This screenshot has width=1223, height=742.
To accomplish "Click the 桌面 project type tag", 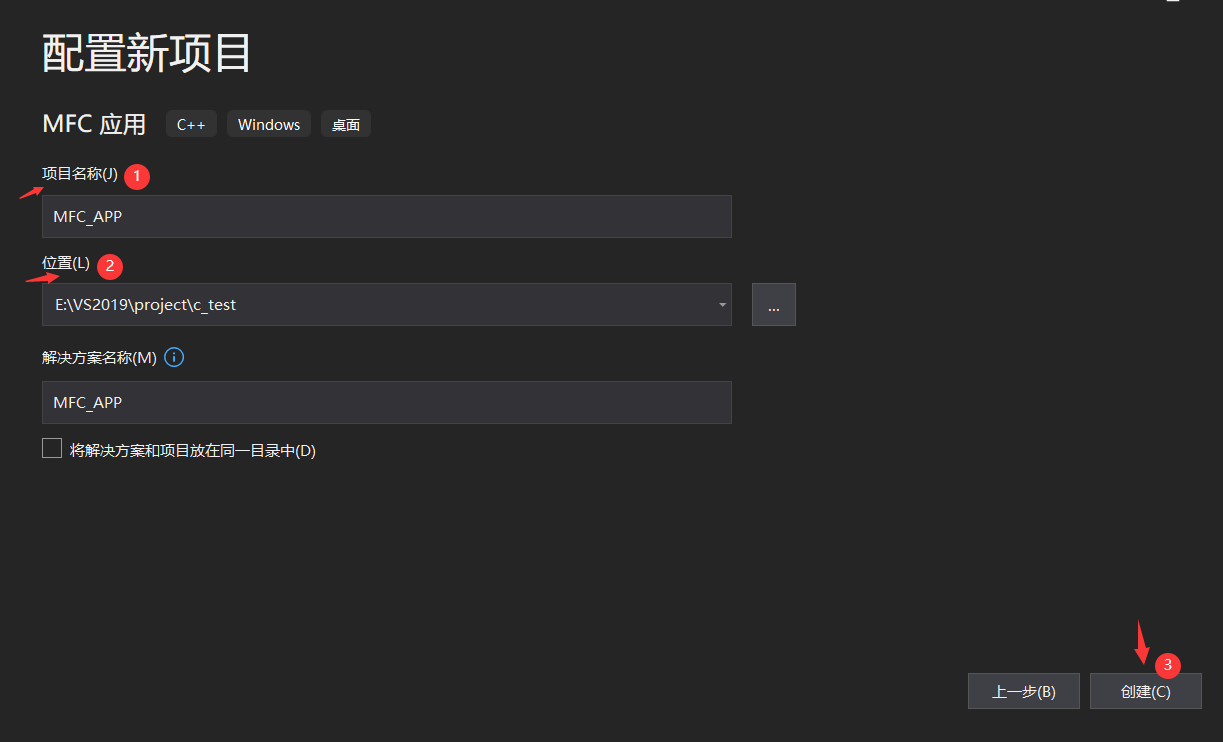I will 346,124.
